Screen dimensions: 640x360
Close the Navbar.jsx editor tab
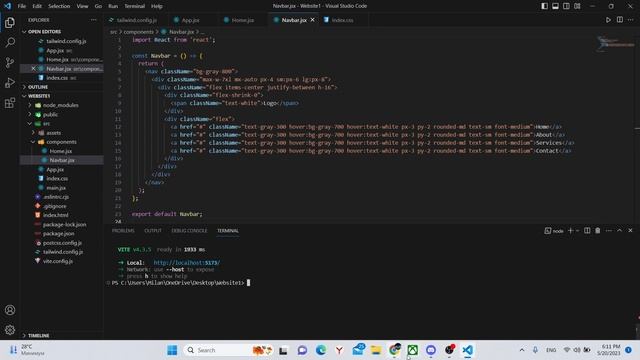pyautogui.click(x=313, y=20)
